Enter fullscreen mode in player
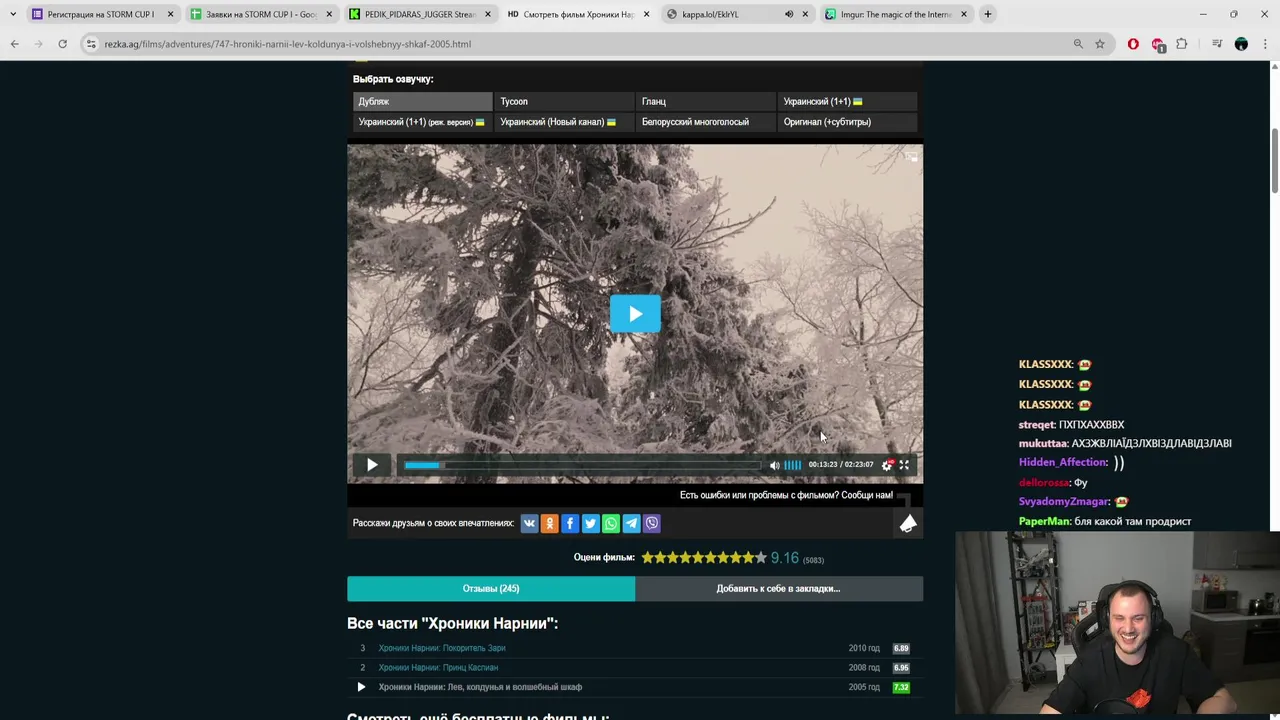 (x=904, y=465)
